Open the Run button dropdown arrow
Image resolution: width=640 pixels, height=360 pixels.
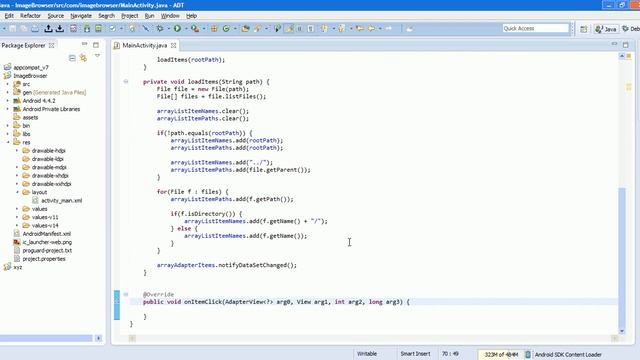186,29
